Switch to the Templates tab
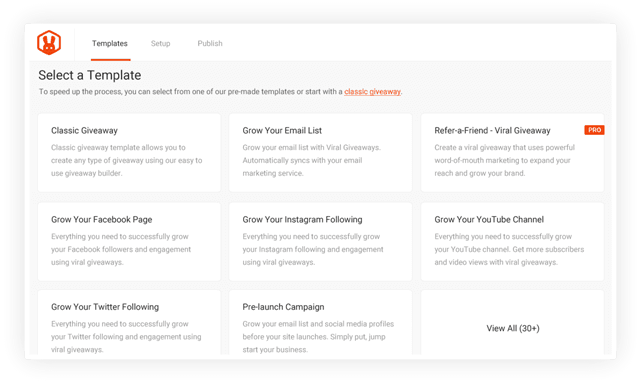 coord(110,43)
